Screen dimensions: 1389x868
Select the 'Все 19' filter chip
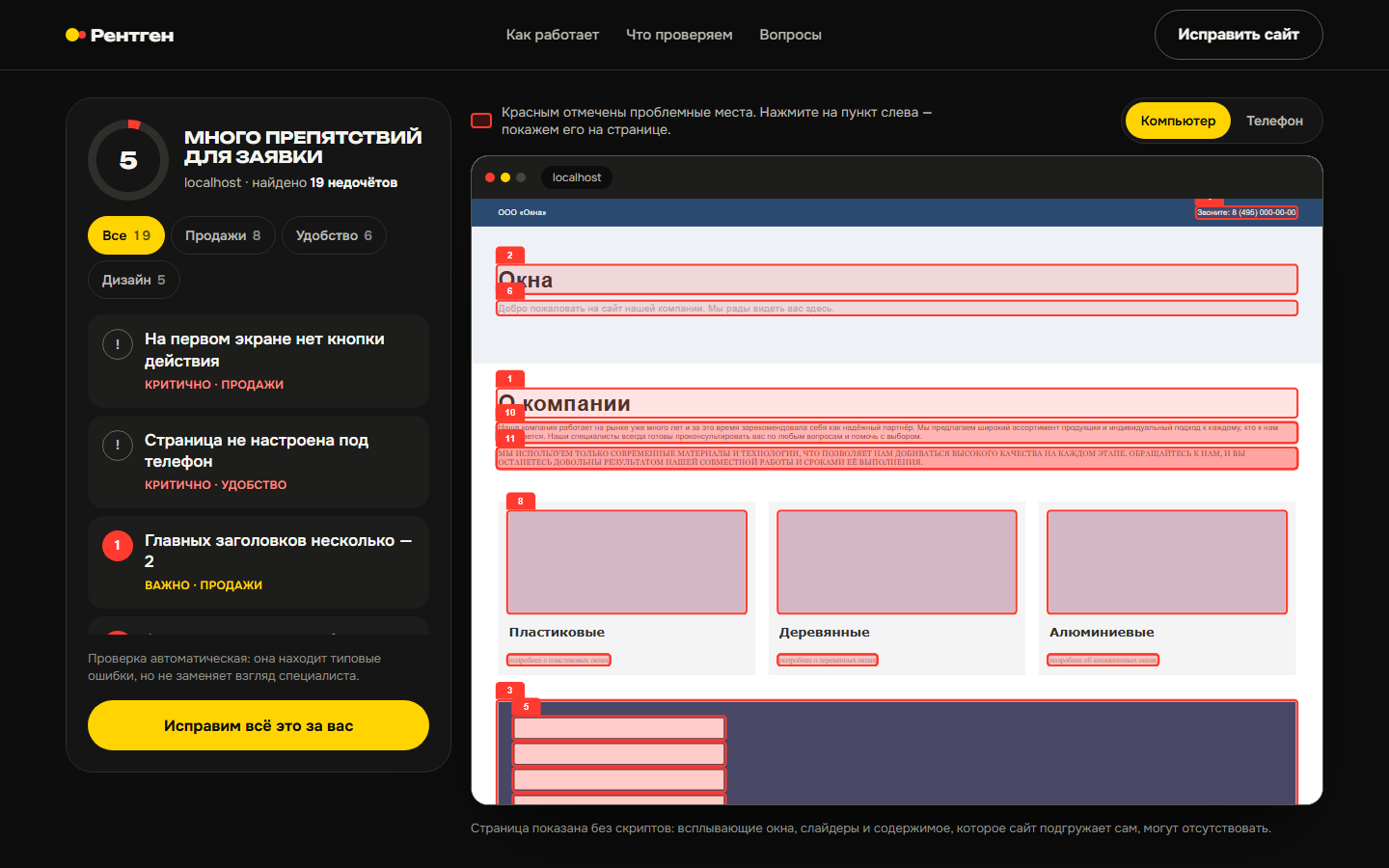click(x=126, y=235)
